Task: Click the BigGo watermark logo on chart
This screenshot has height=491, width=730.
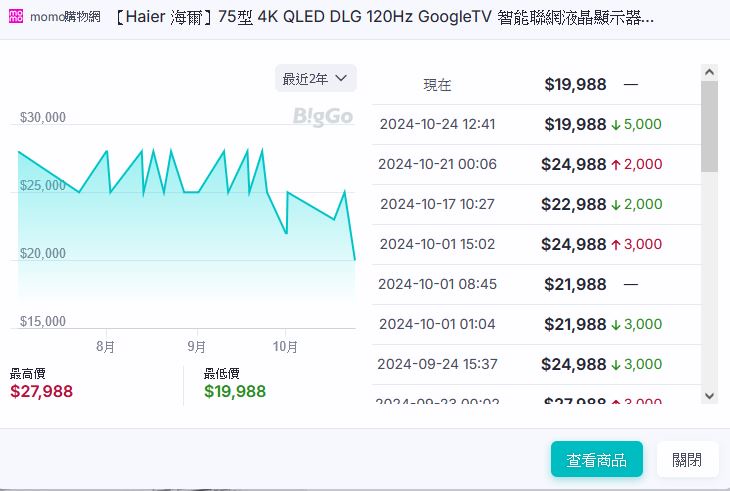Action: [x=322, y=117]
